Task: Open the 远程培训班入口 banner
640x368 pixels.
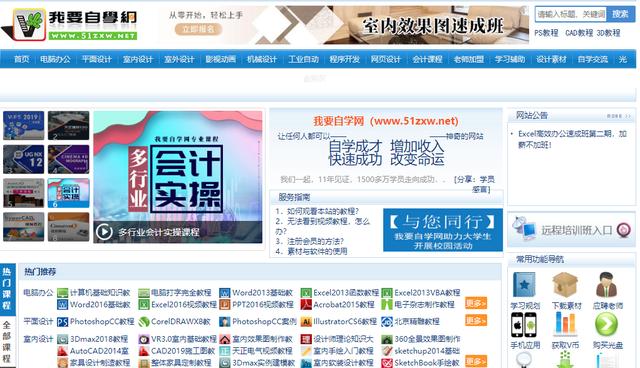Action: (x=571, y=230)
